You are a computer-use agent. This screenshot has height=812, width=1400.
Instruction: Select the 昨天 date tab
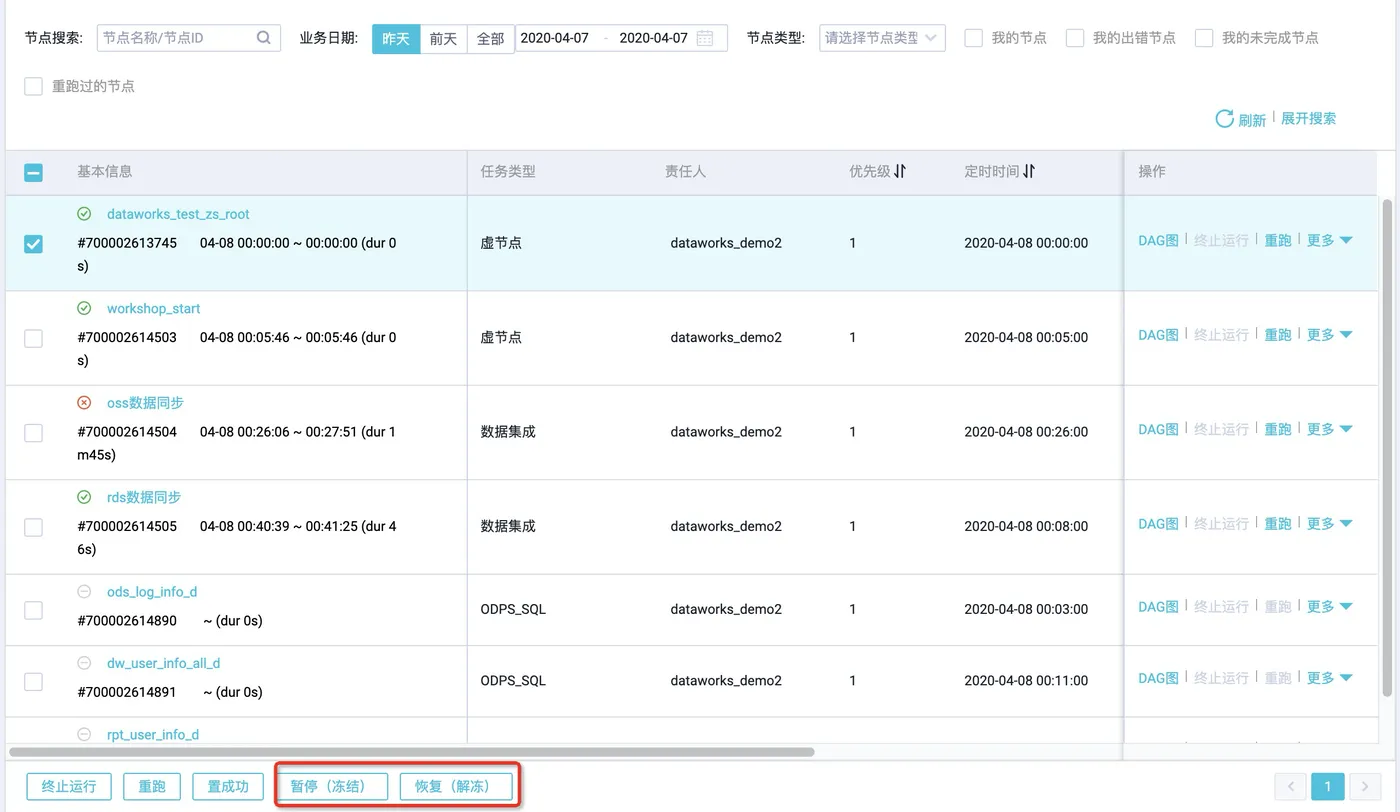[396, 39]
